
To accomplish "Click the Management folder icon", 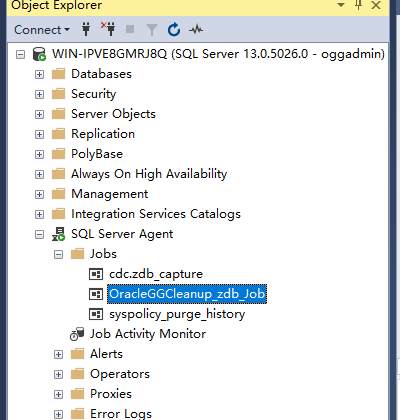I will (59, 194).
